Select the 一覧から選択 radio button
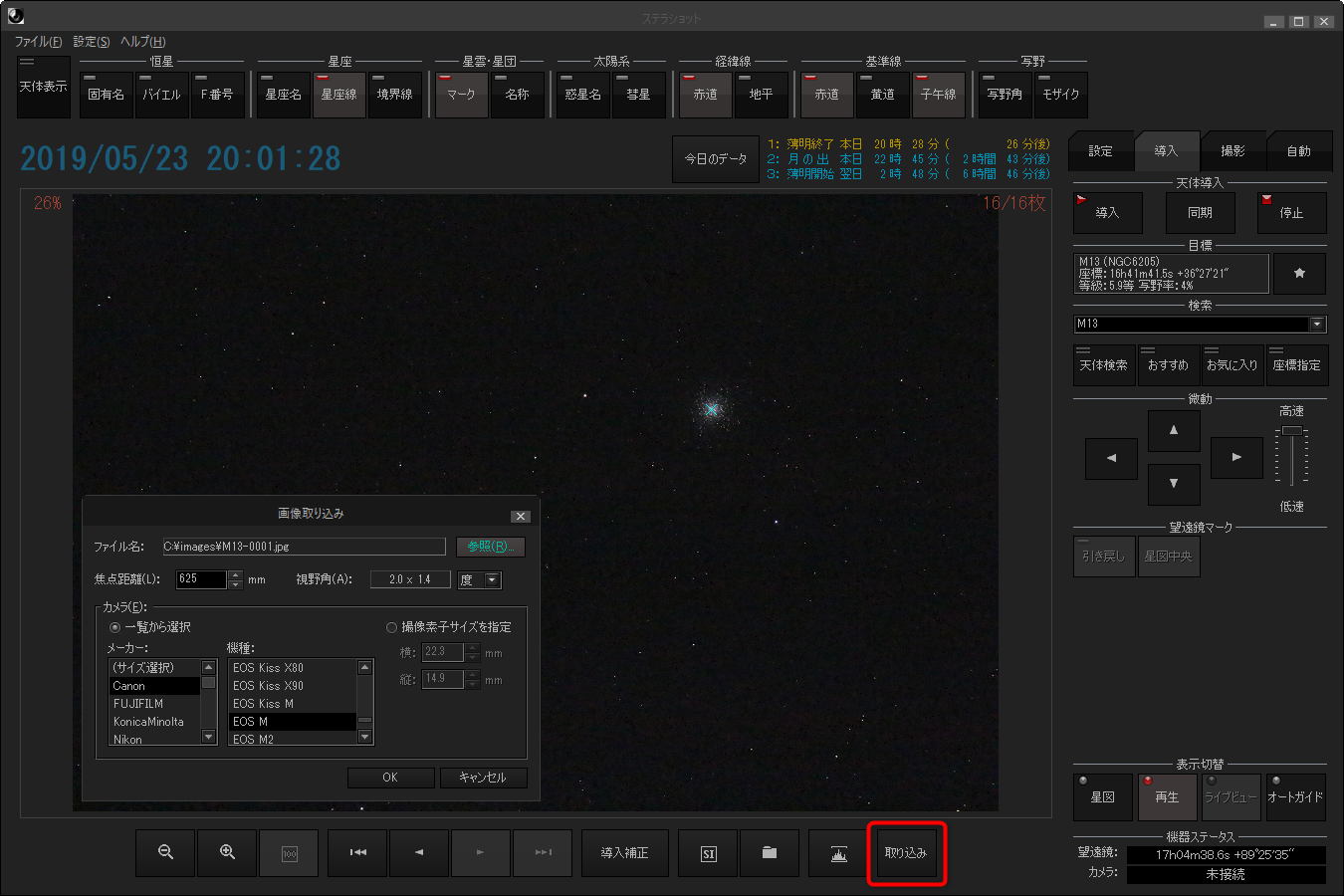 point(114,627)
